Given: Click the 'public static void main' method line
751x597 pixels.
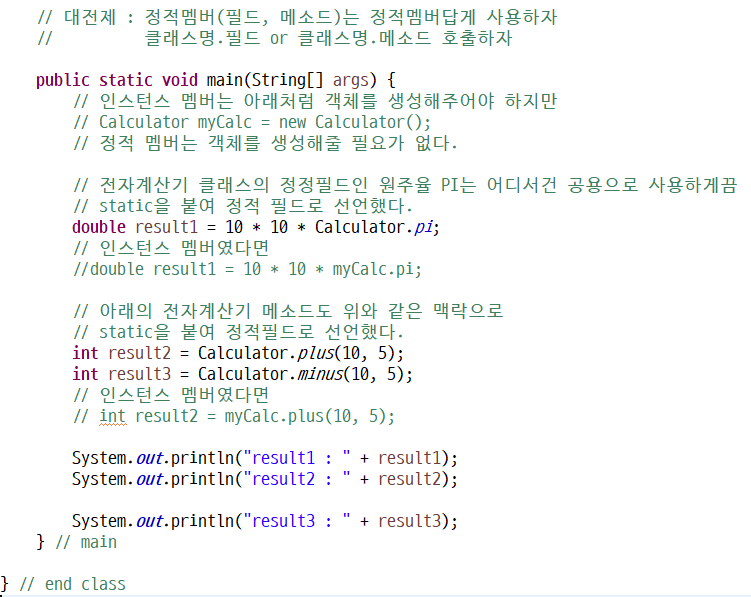Looking at the screenshot, I should pos(216,80).
